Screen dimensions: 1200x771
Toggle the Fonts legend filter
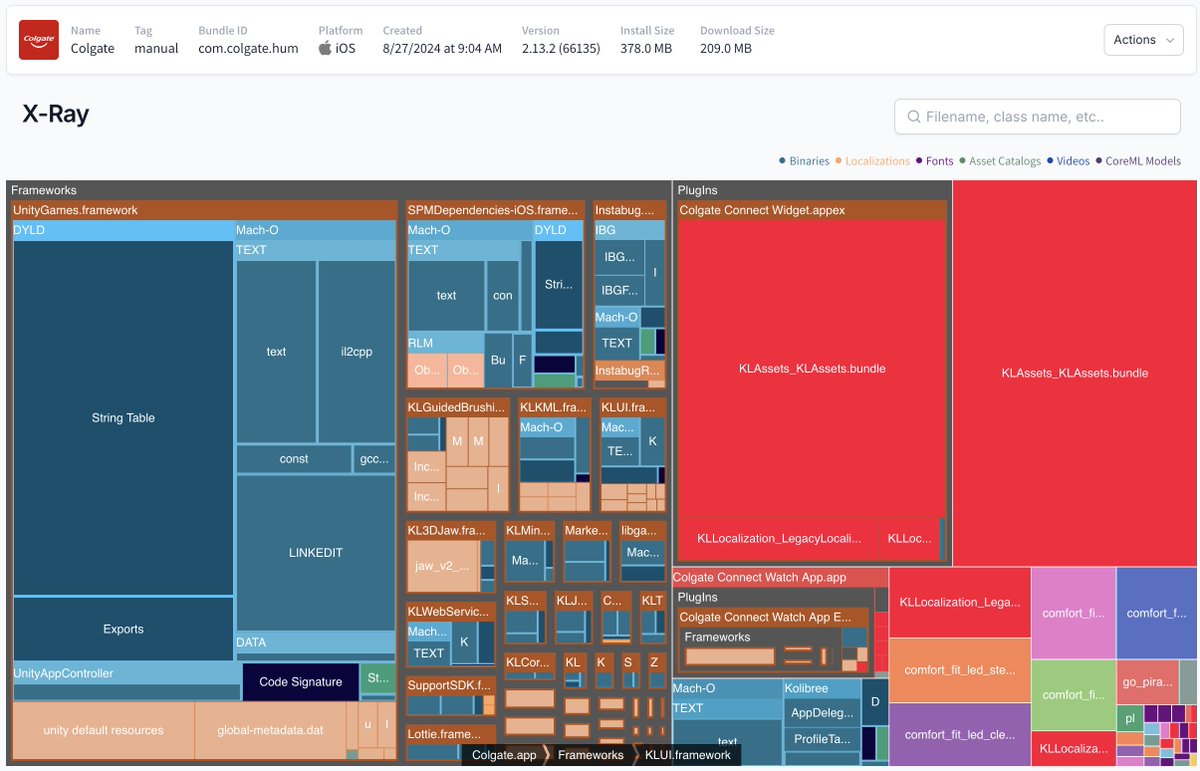pyautogui.click(x=934, y=161)
